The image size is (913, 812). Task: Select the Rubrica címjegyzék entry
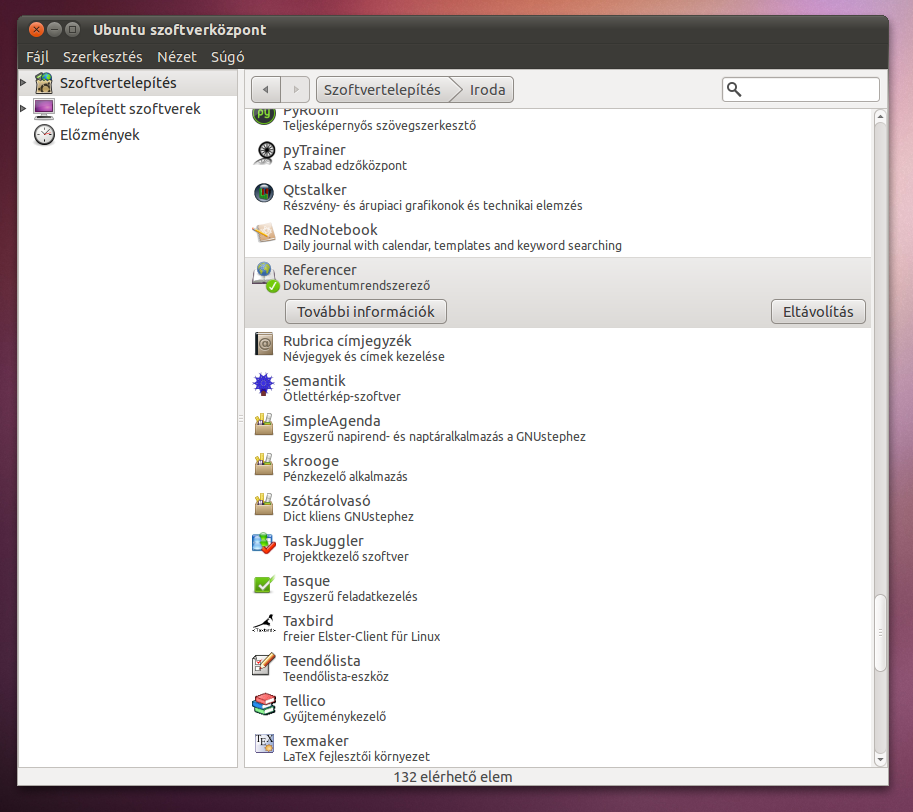558,348
